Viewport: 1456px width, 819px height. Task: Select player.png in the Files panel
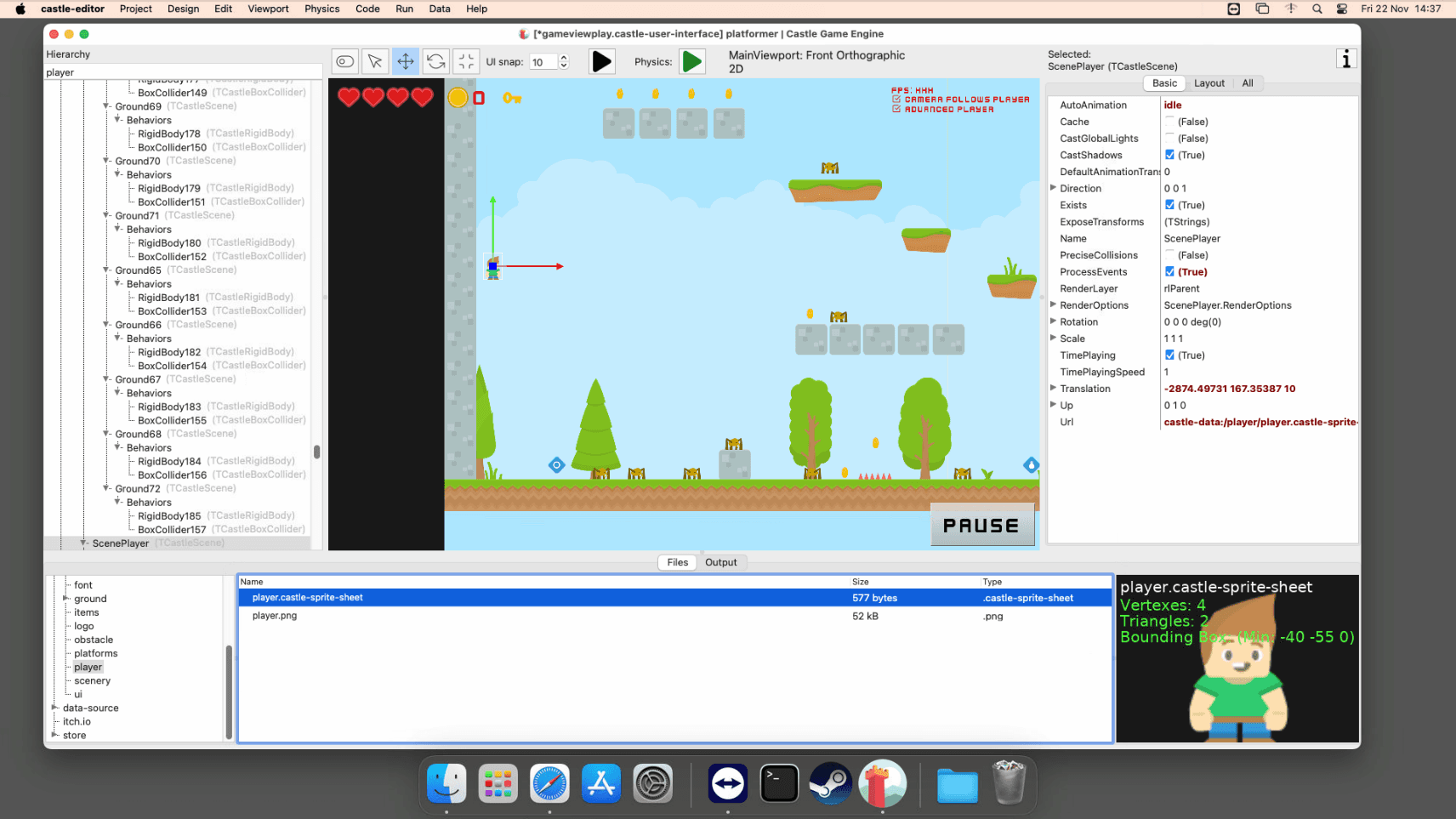(273, 616)
